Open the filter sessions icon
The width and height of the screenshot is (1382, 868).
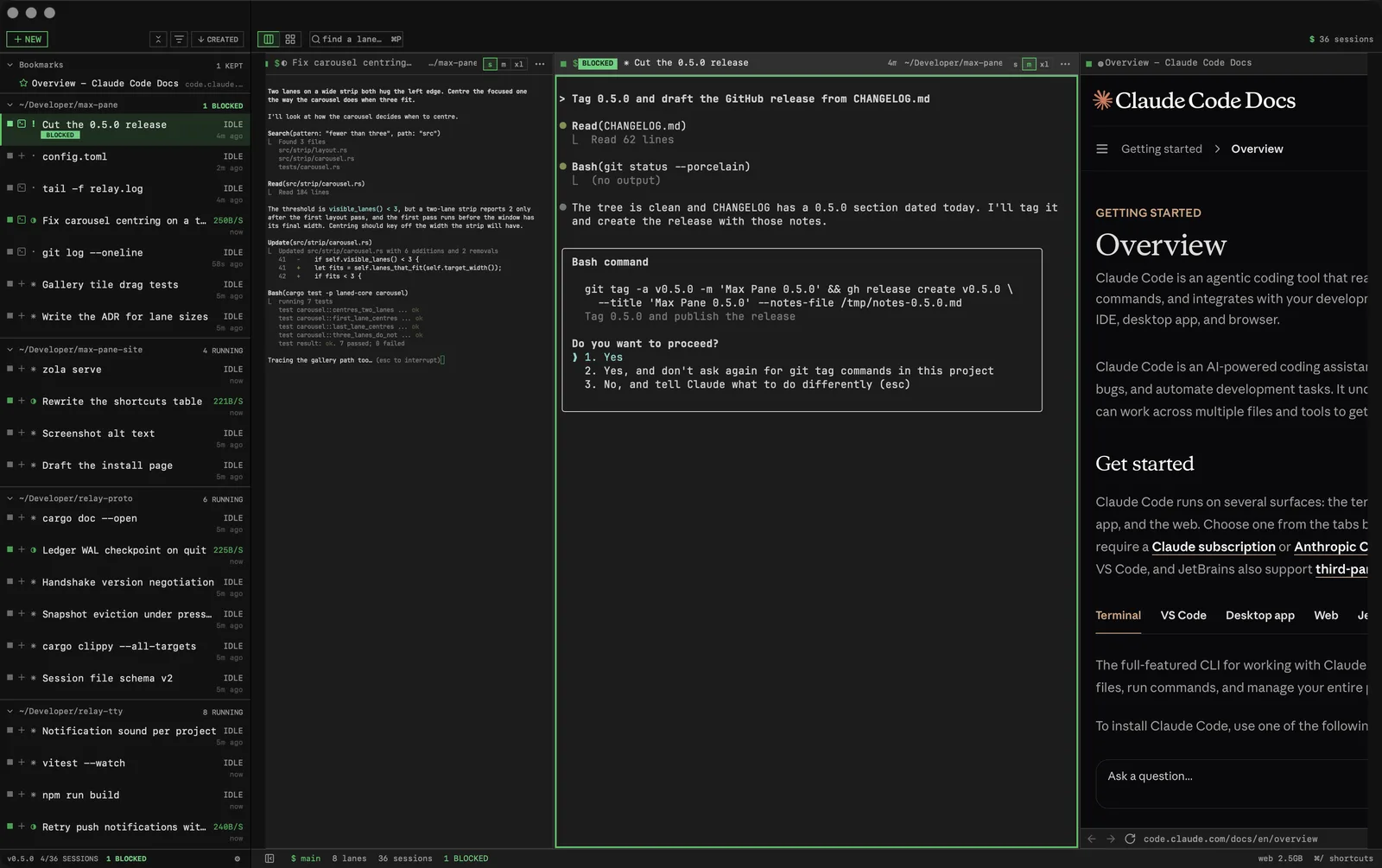[179, 39]
